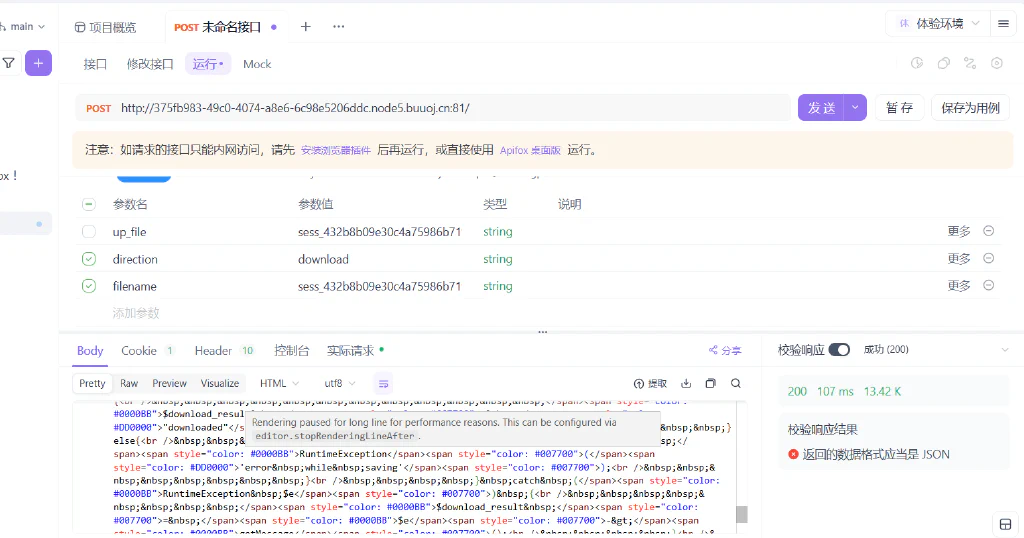
Task: Remove the filename parameter row
Action: [989, 285]
